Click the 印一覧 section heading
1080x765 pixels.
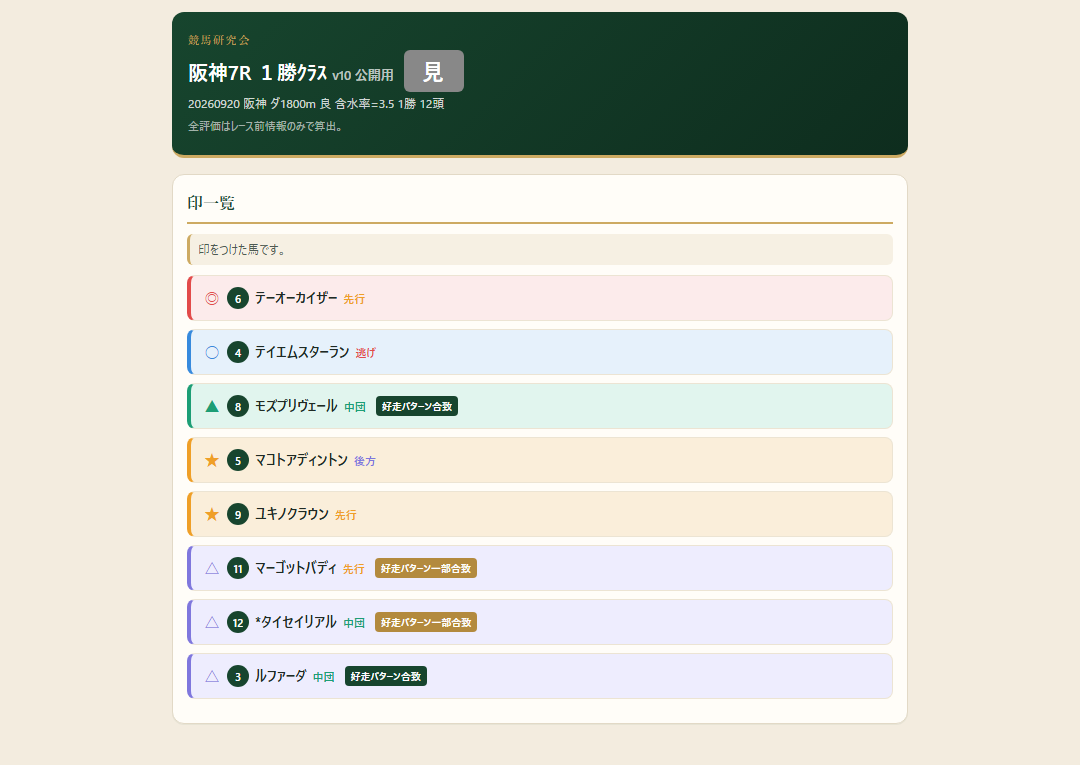pos(211,202)
